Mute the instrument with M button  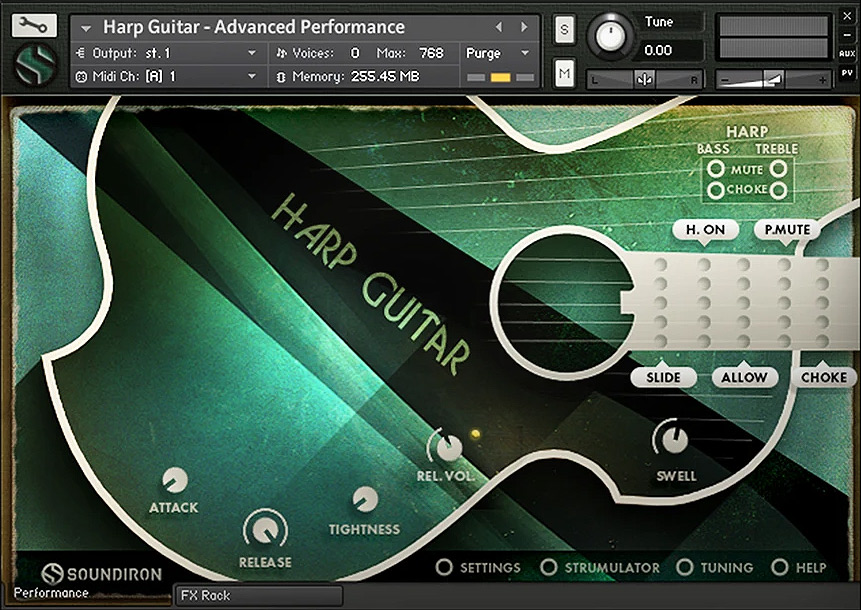coord(564,73)
